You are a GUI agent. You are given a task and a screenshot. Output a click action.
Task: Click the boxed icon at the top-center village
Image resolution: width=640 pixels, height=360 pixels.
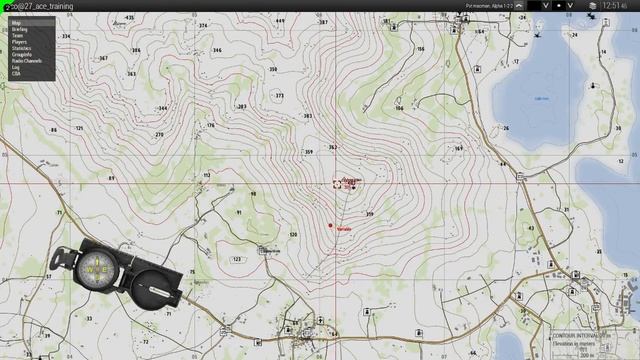click(453, 31)
